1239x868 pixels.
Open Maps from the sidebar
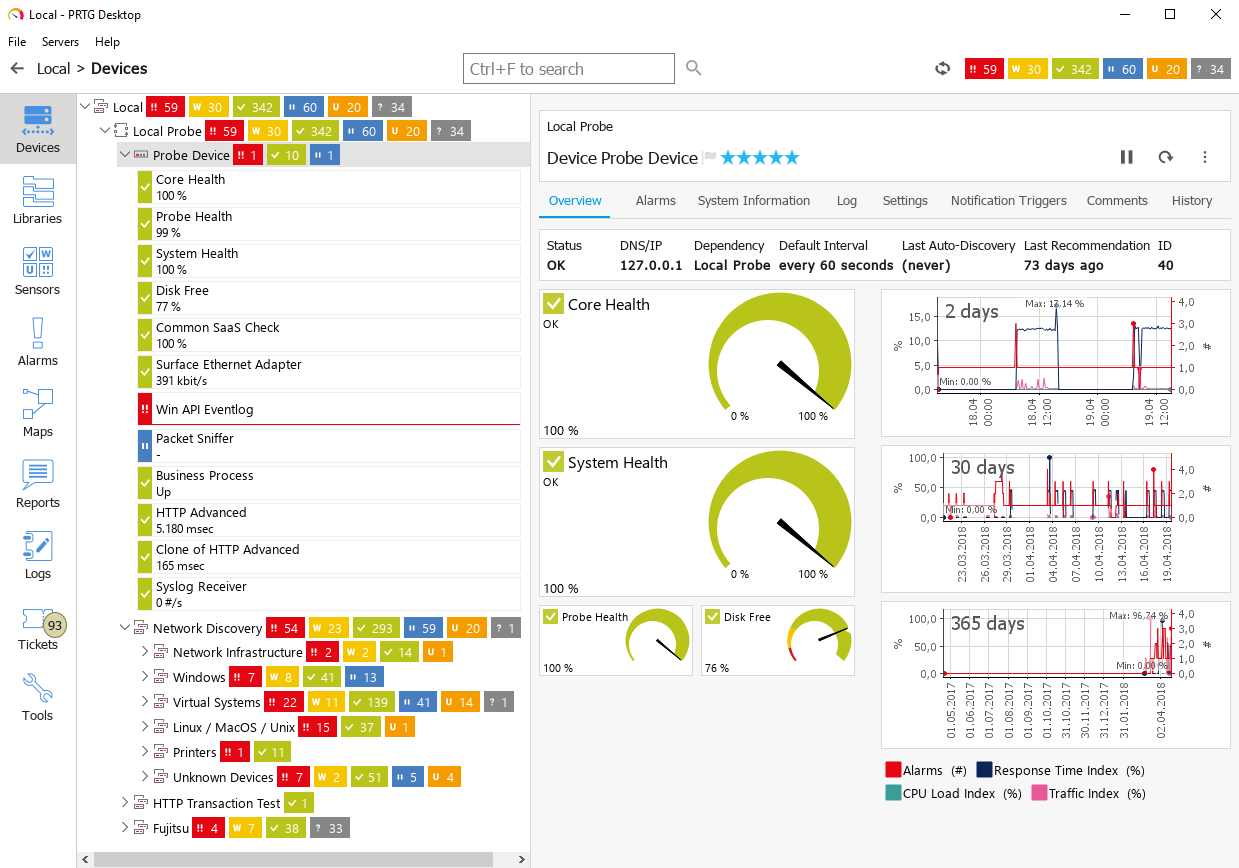tap(38, 414)
